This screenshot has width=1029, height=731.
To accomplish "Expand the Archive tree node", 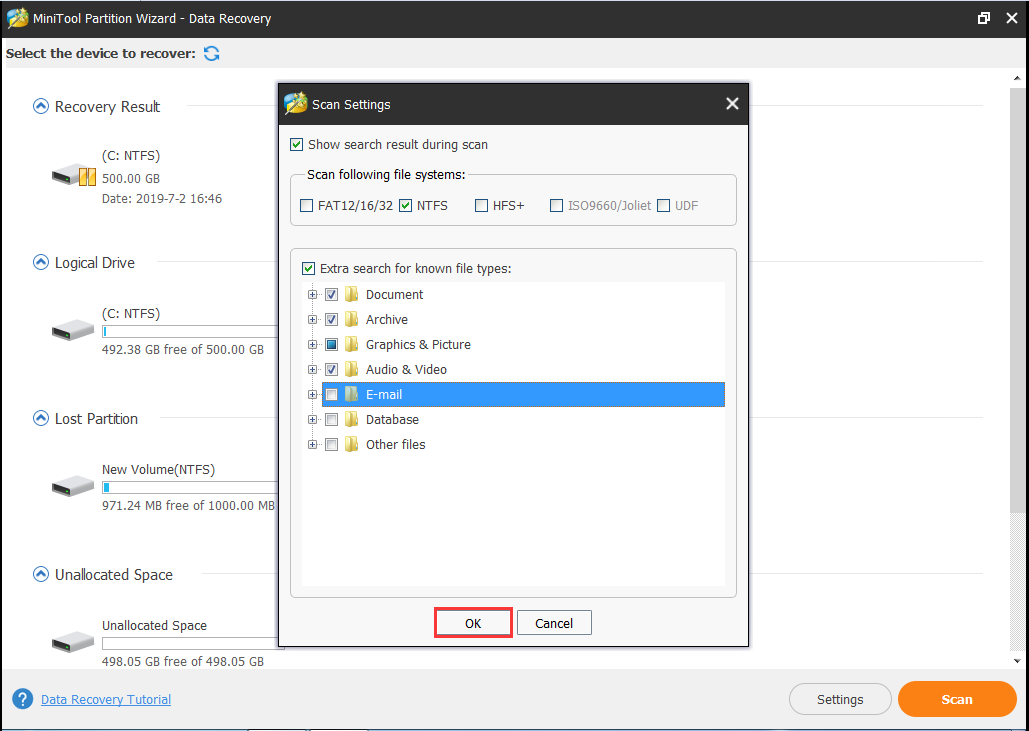I will pos(312,319).
